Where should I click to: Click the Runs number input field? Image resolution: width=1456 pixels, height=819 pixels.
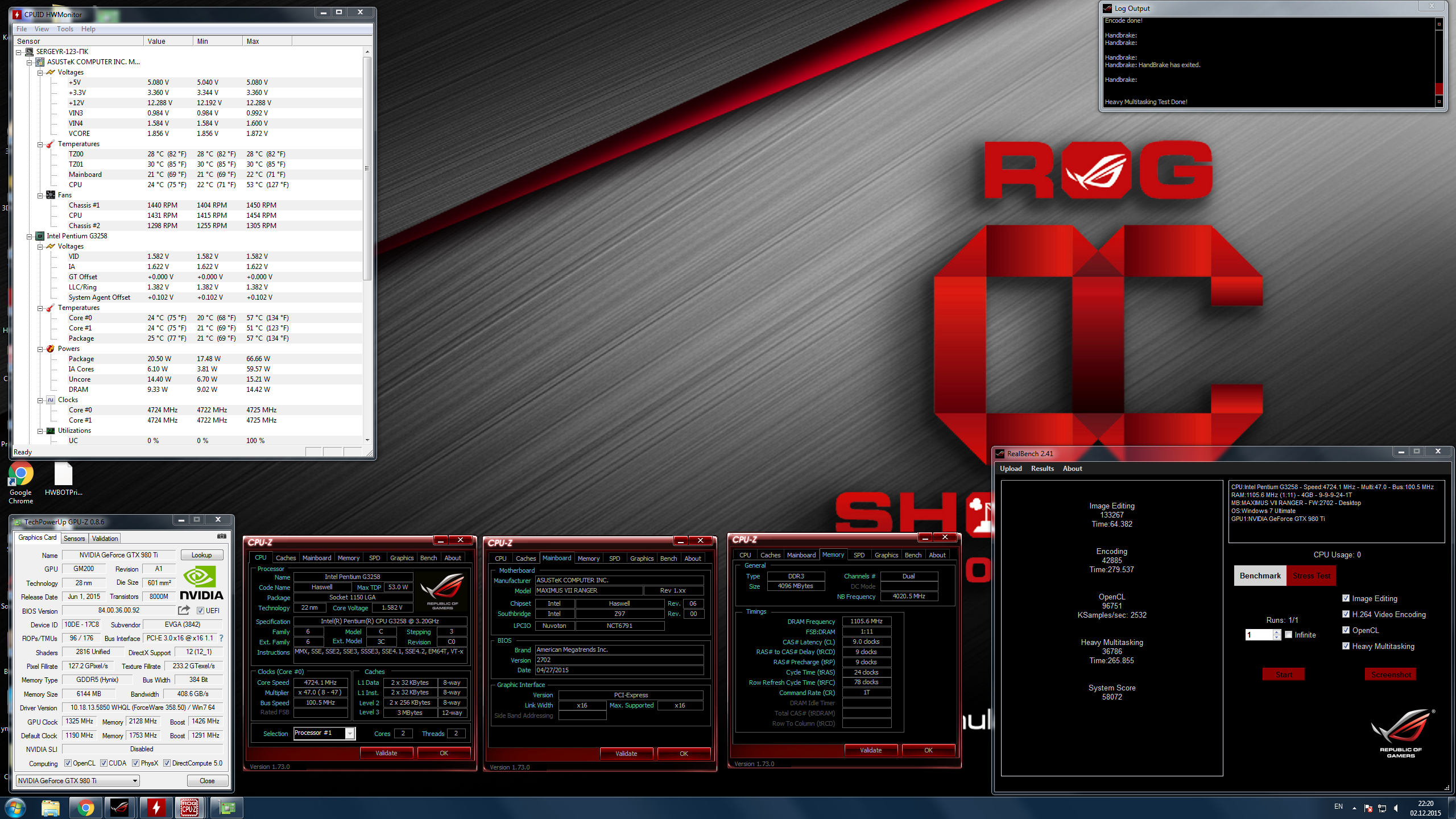(x=1259, y=635)
